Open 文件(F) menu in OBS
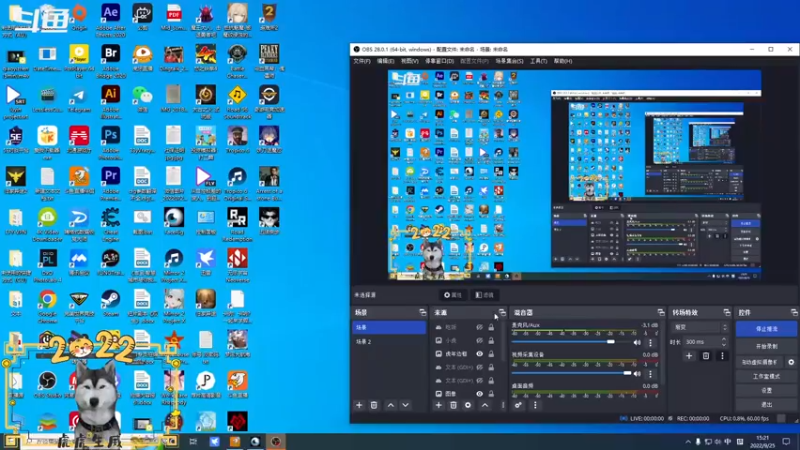This screenshot has width=800, height=450. coord(362,61)
